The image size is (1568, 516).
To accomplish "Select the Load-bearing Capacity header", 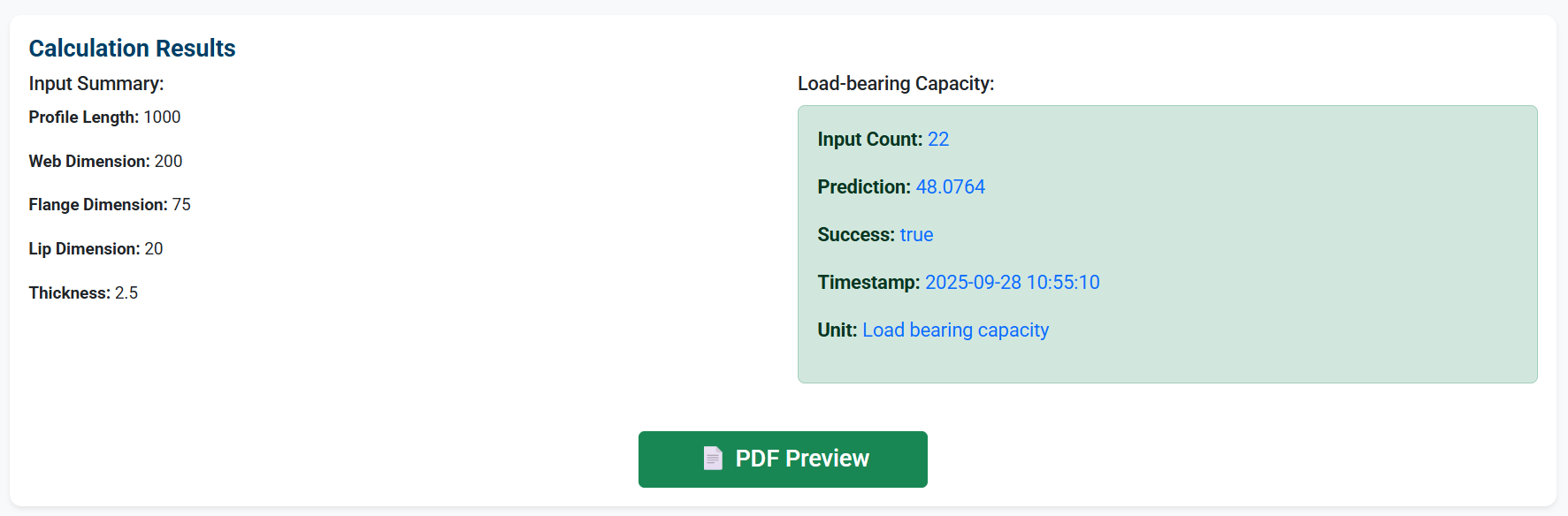I will (x=894, y=83).
